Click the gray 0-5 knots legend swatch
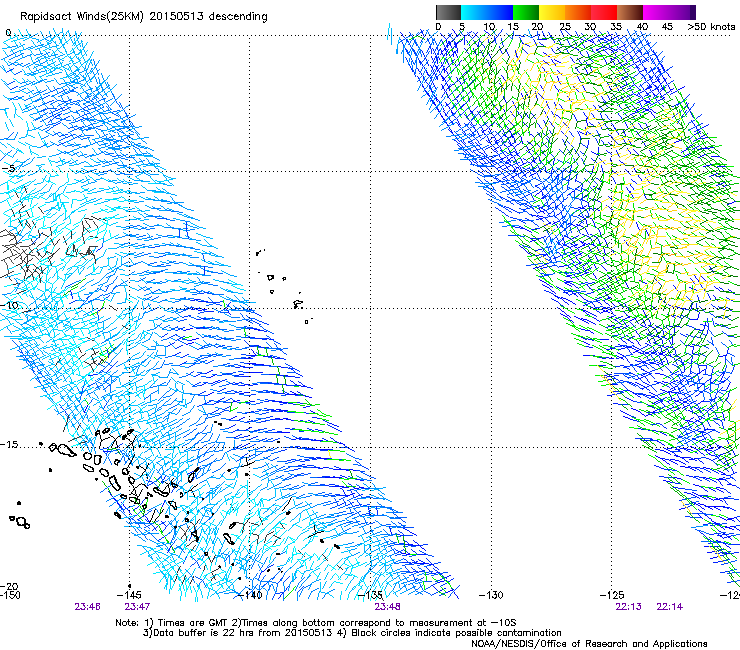 click(x=448, y=12)
